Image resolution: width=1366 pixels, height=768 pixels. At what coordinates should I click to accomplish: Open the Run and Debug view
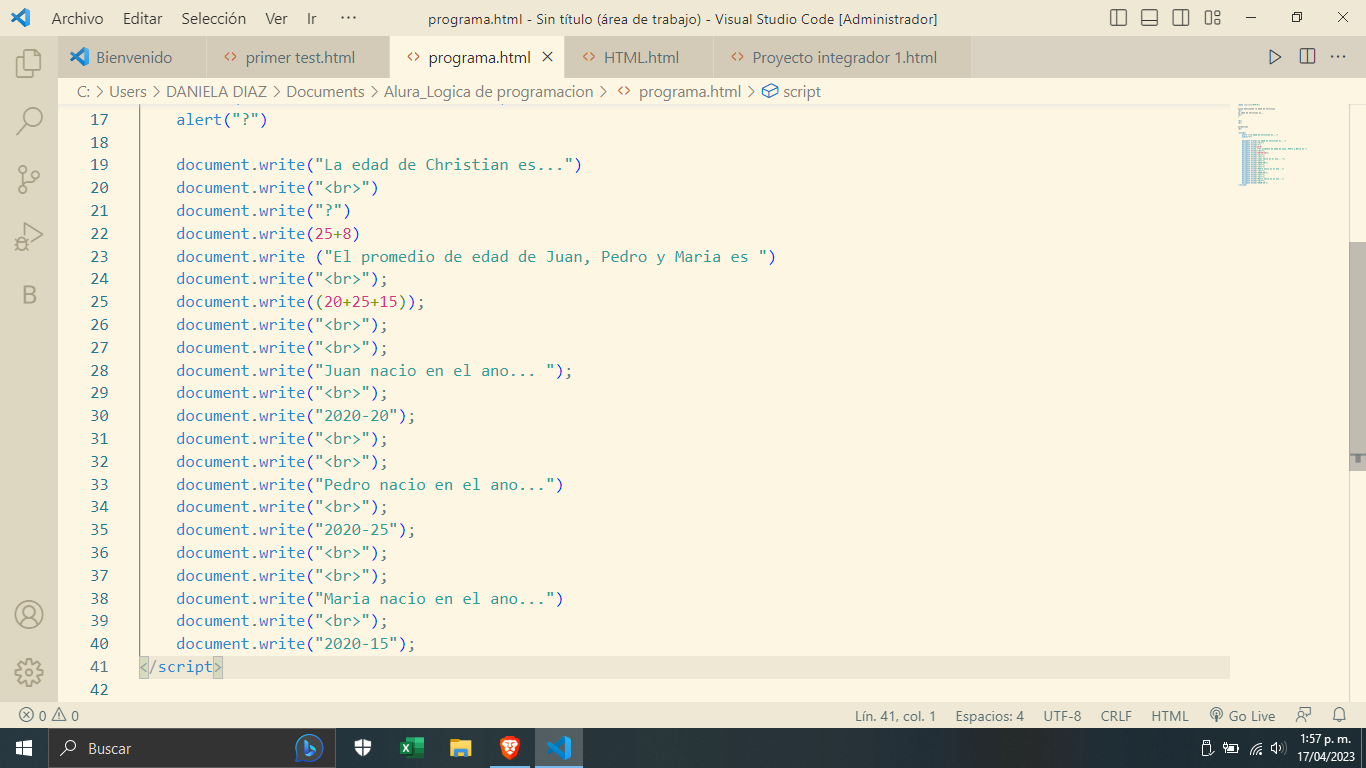click(29, 237)
